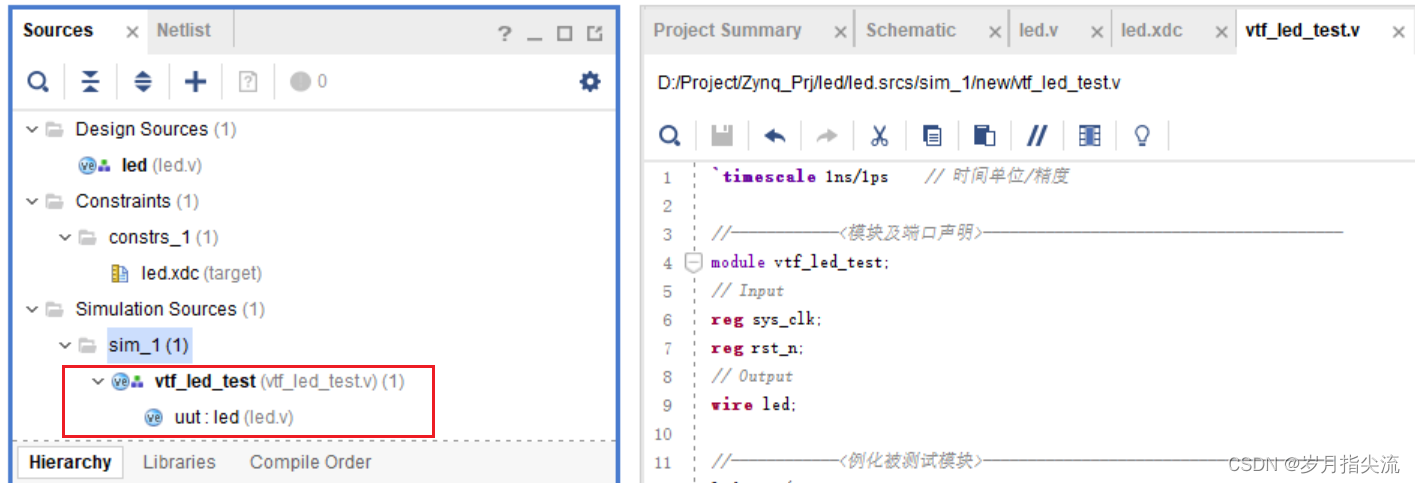Select the Design Sources (1) row
This screenshot has height=483, width=1415.
tap(141, 129)
